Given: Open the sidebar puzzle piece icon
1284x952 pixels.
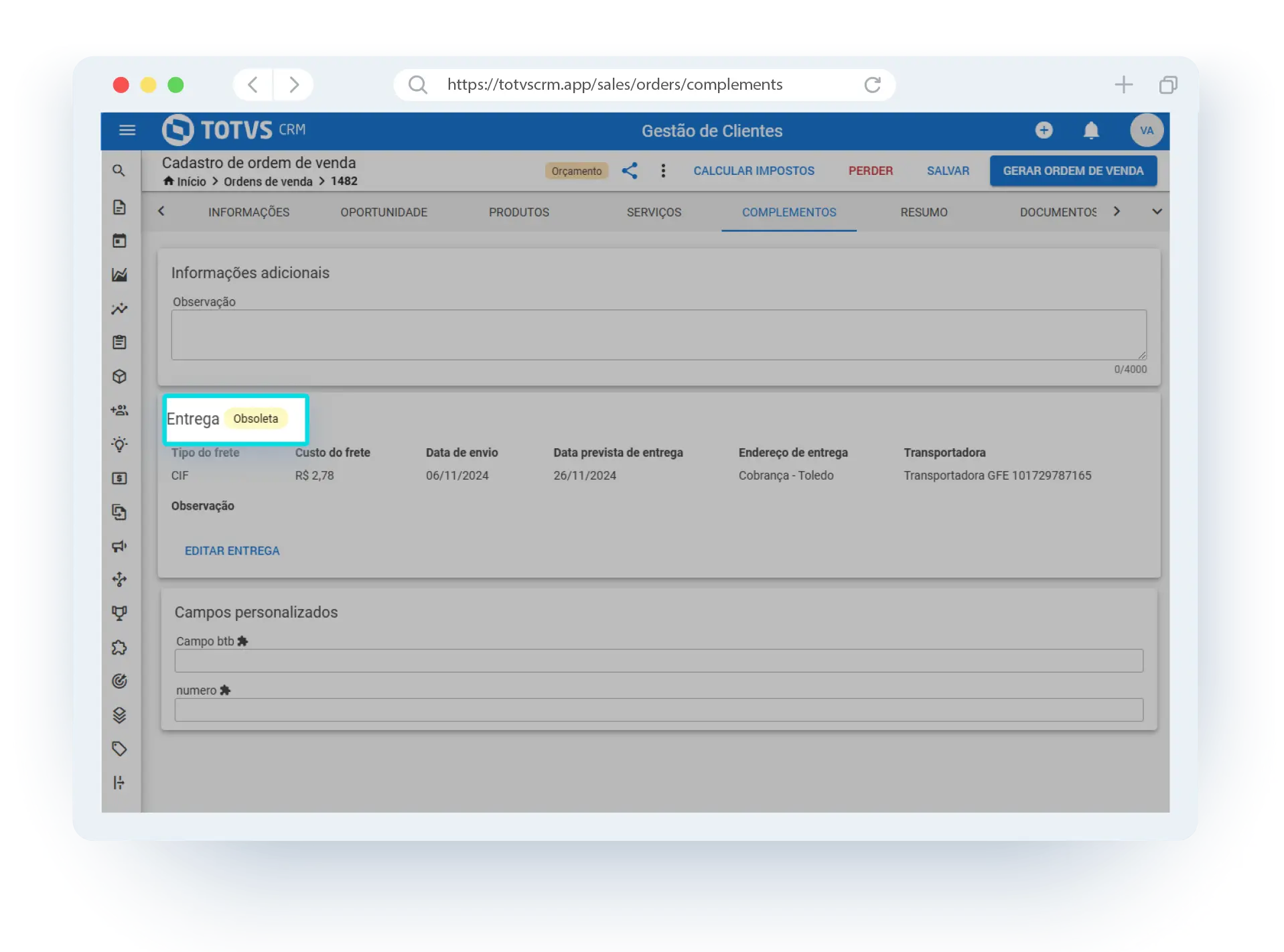Looking at the screenshot, I should 119,647.
